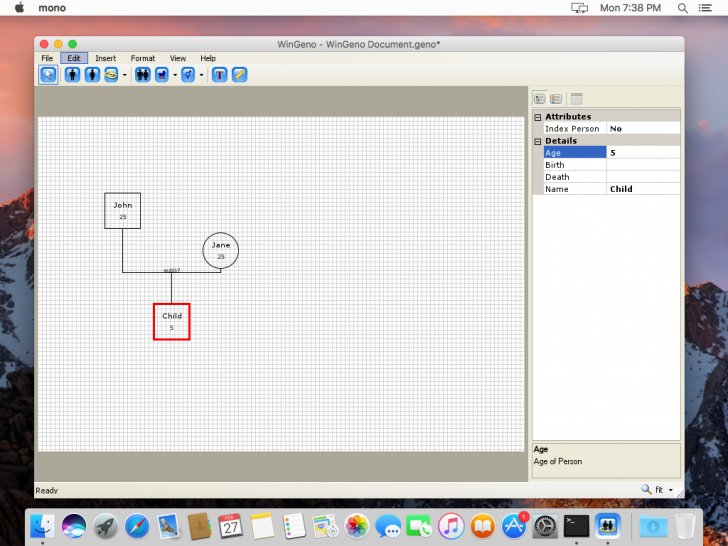Viewport: 728px width, 546px height.
Task: Open Terminal from the Dock
Action: (577, 526)
